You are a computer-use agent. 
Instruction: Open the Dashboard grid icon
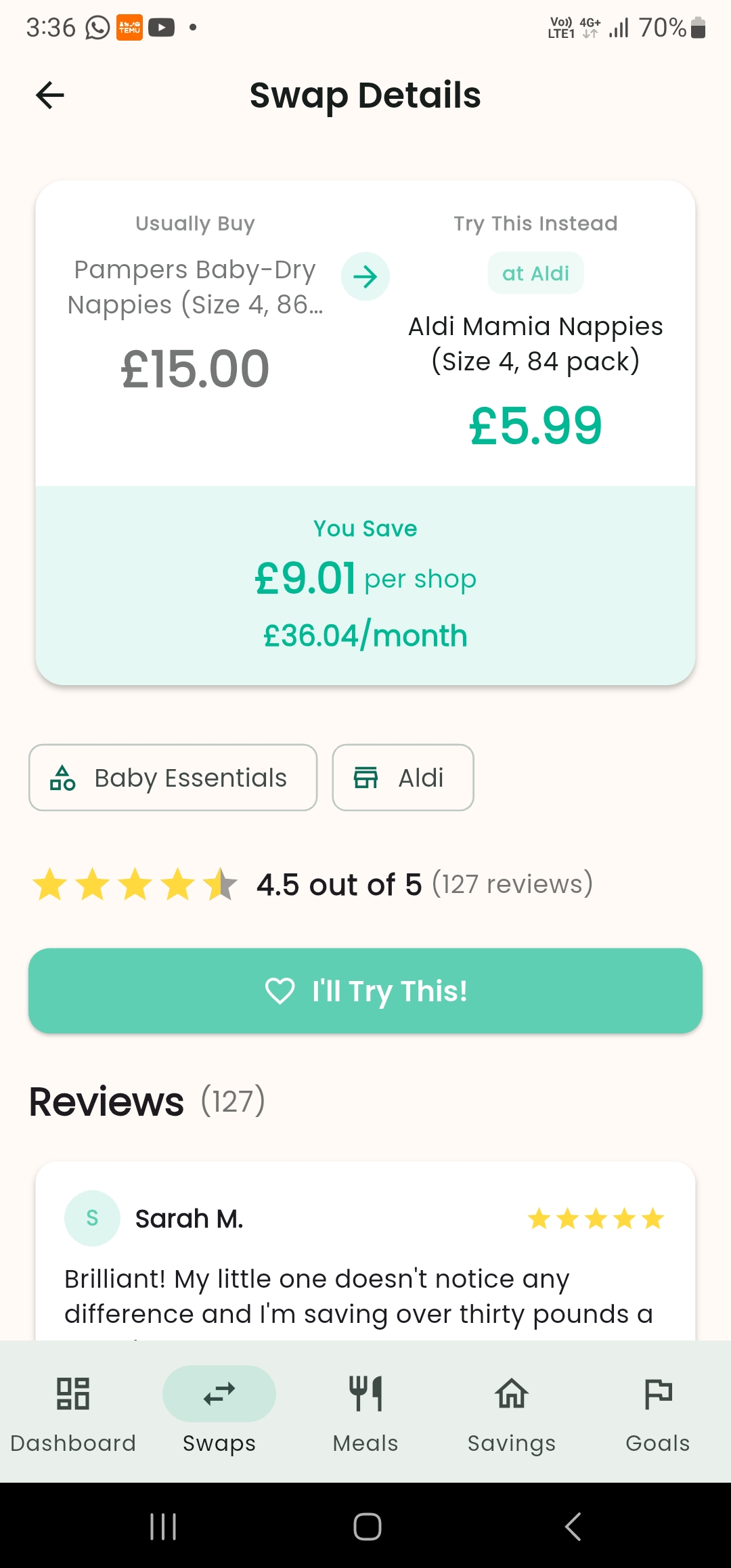tap(73, 1394)
